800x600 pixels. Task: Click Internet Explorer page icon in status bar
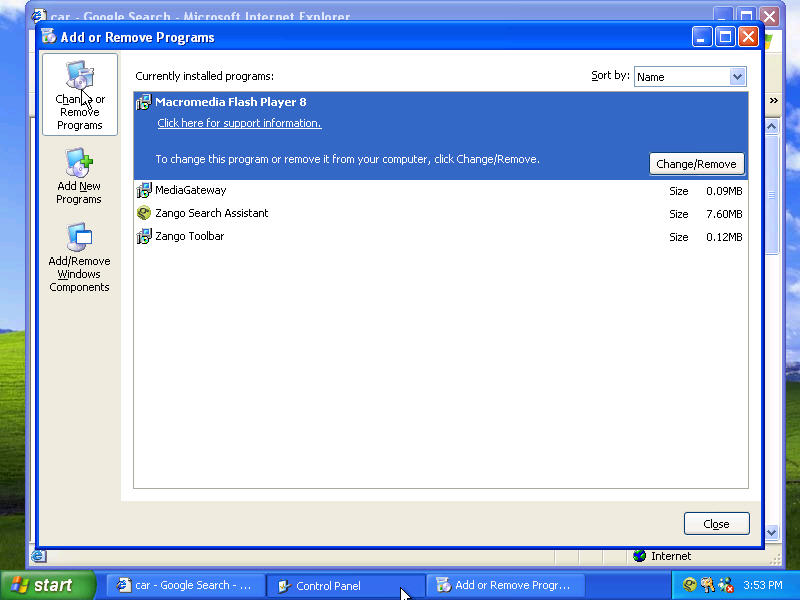click(x=39, y=556)
